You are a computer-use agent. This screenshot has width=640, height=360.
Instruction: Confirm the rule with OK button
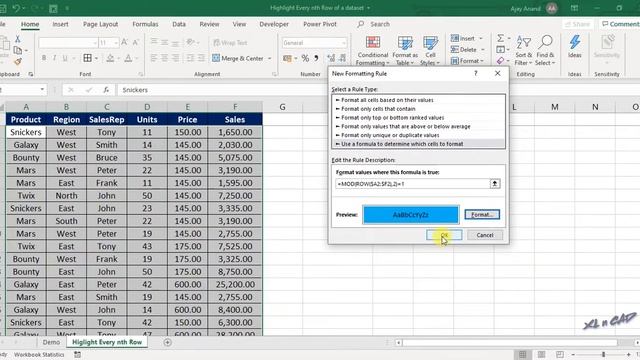coord(444,235)
